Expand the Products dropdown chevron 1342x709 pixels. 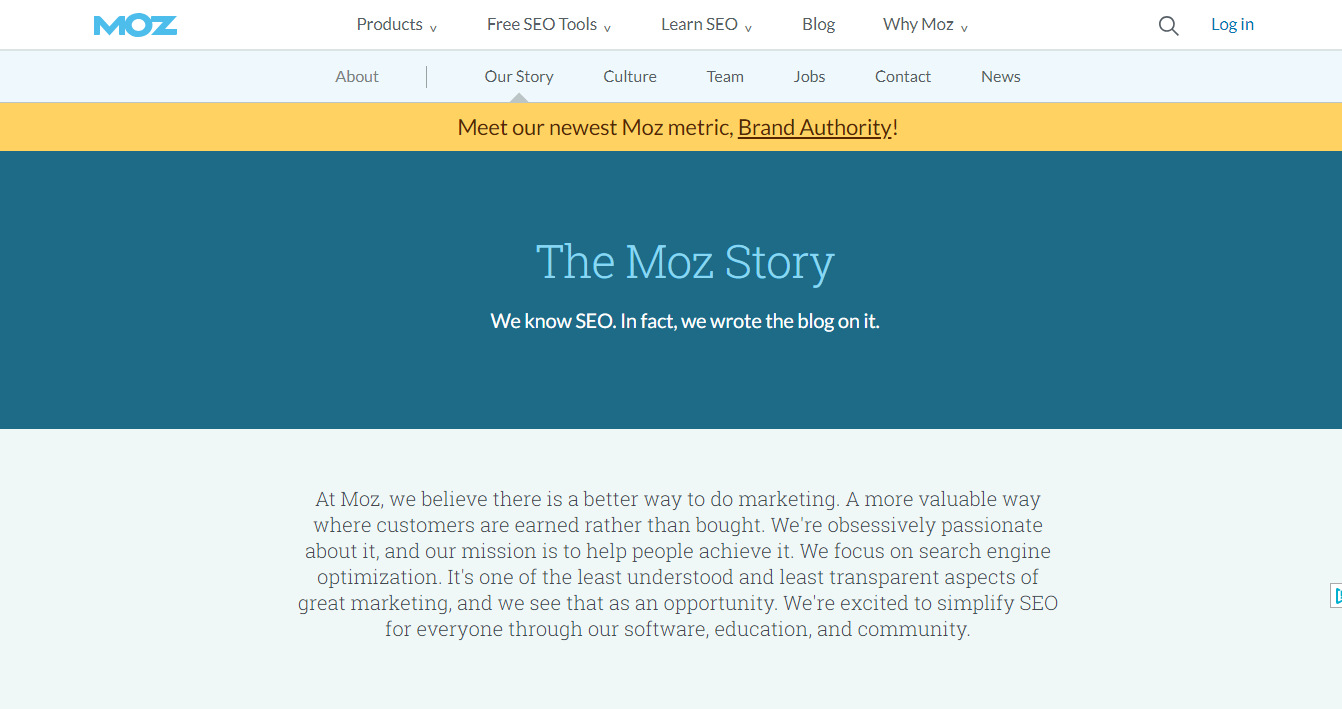pyautogui.click(x=434, y=28)
